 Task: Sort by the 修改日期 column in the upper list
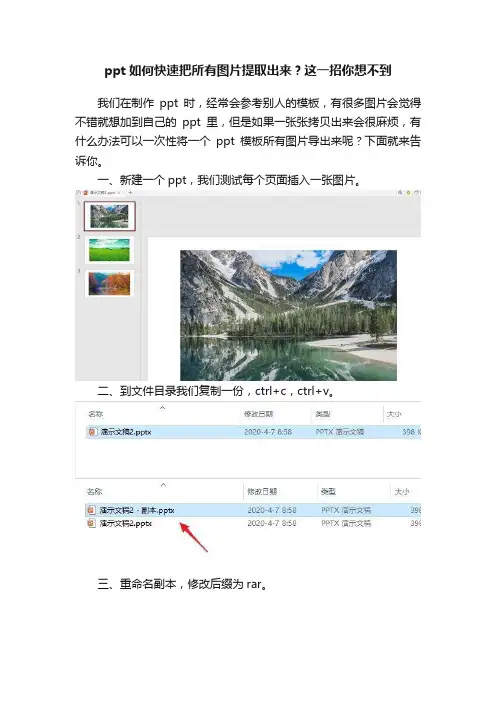(258, 414)
